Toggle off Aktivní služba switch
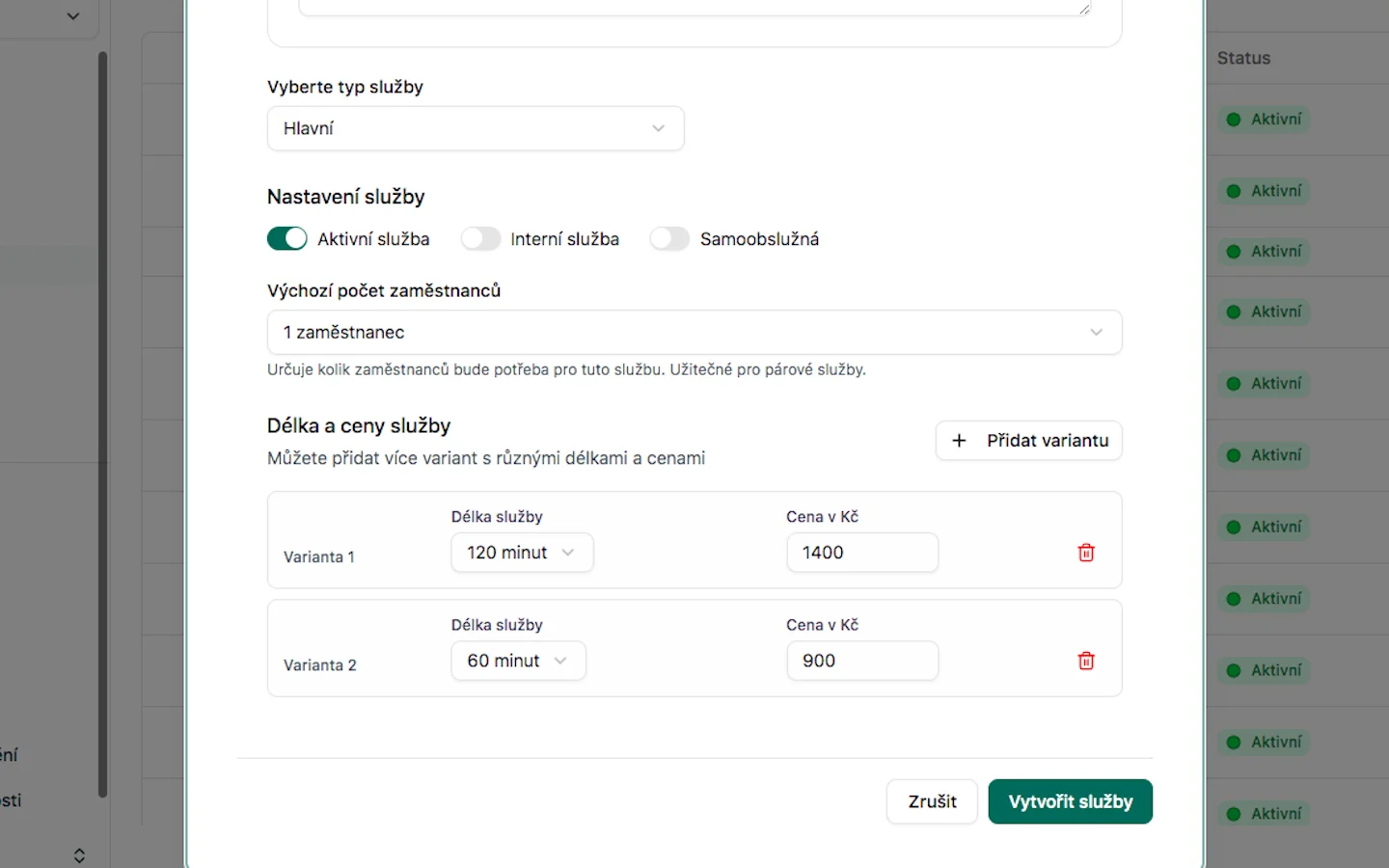This screenshot has height=868, width=1389. click(x=287, y=238)
